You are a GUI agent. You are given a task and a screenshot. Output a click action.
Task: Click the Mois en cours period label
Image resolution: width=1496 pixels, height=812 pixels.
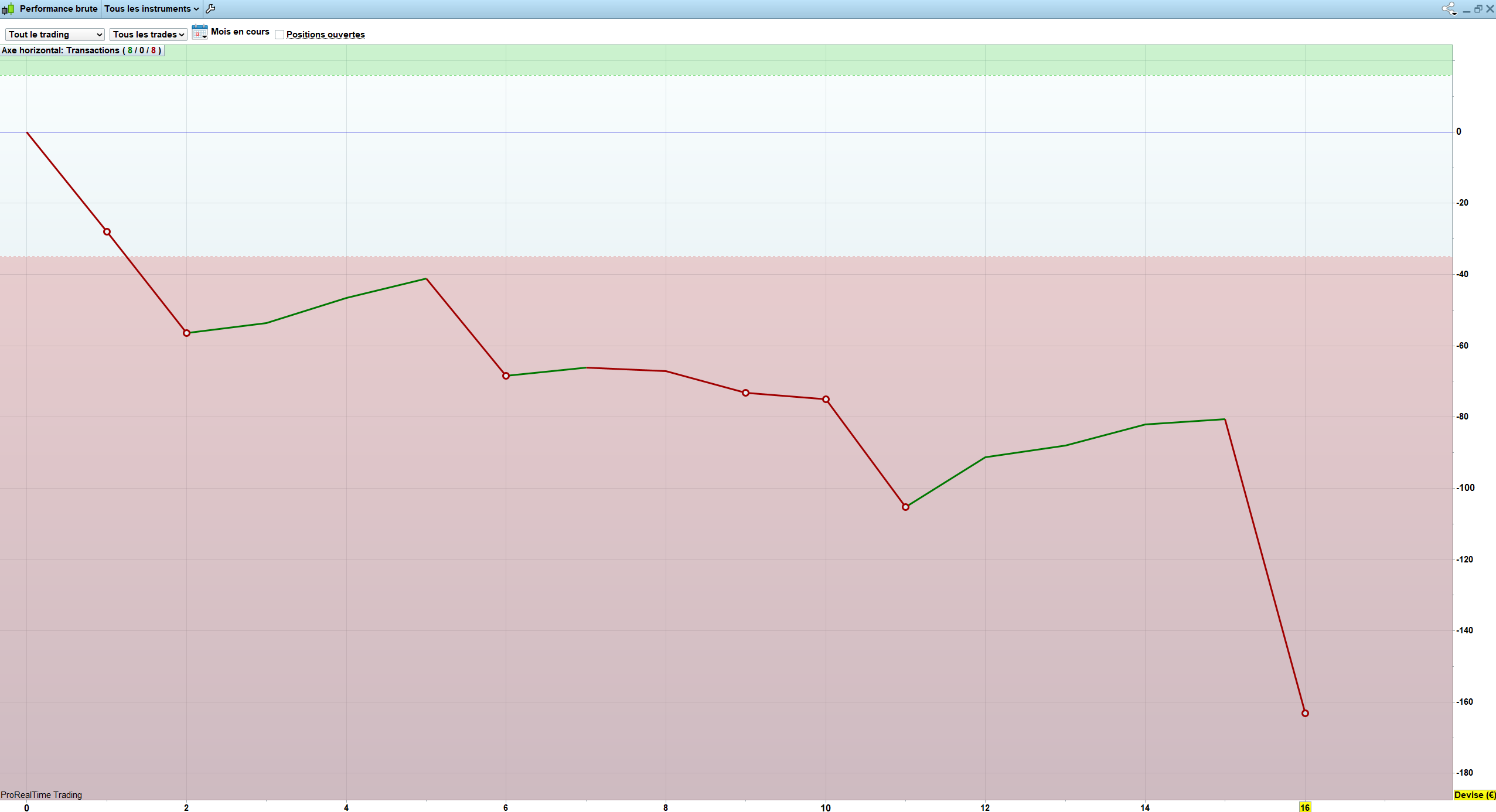pos(240,32)
